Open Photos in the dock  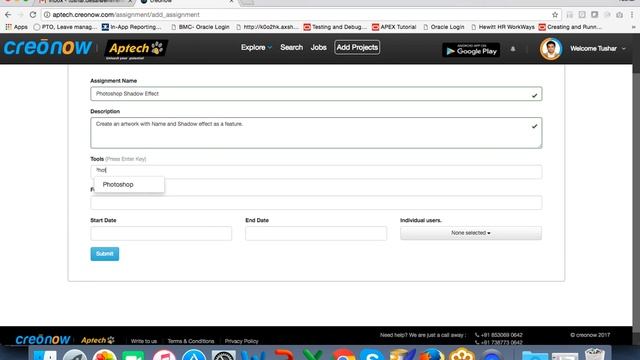point(105,355)
